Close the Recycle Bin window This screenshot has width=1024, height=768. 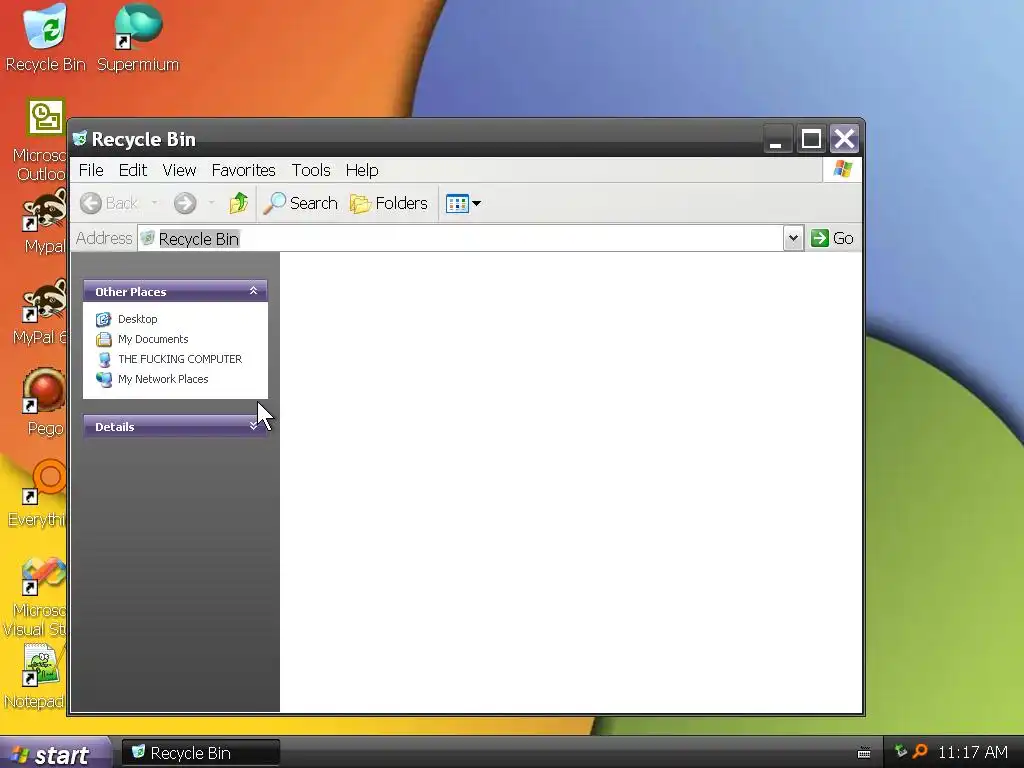pyautogui.click(x=844, y=139)
